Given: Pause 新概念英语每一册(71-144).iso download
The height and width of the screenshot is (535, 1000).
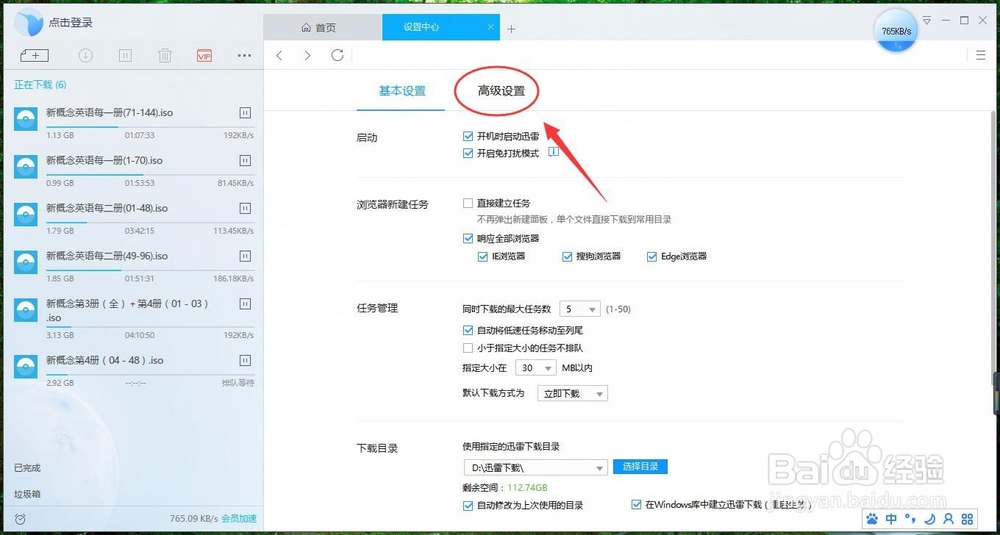Looking at the screenshot, I should click(245, 113).
